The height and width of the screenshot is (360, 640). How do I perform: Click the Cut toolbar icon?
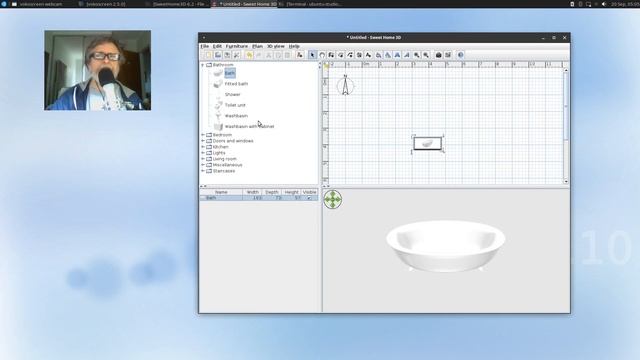pyautogui.click(x=268, y=55)
